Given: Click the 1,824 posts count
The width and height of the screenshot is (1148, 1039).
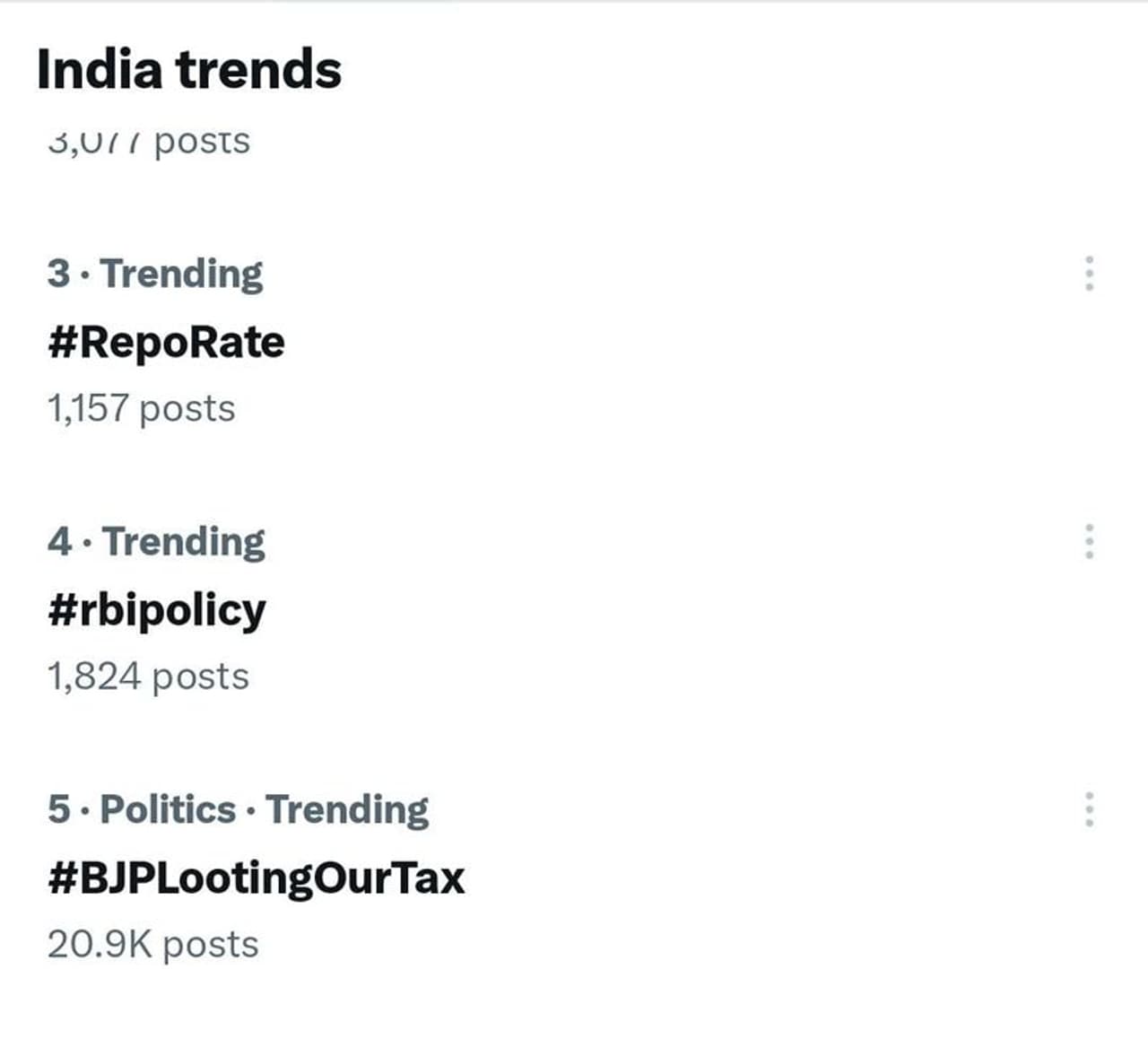Looking at the screenshot, I should (x=148, y=677).
